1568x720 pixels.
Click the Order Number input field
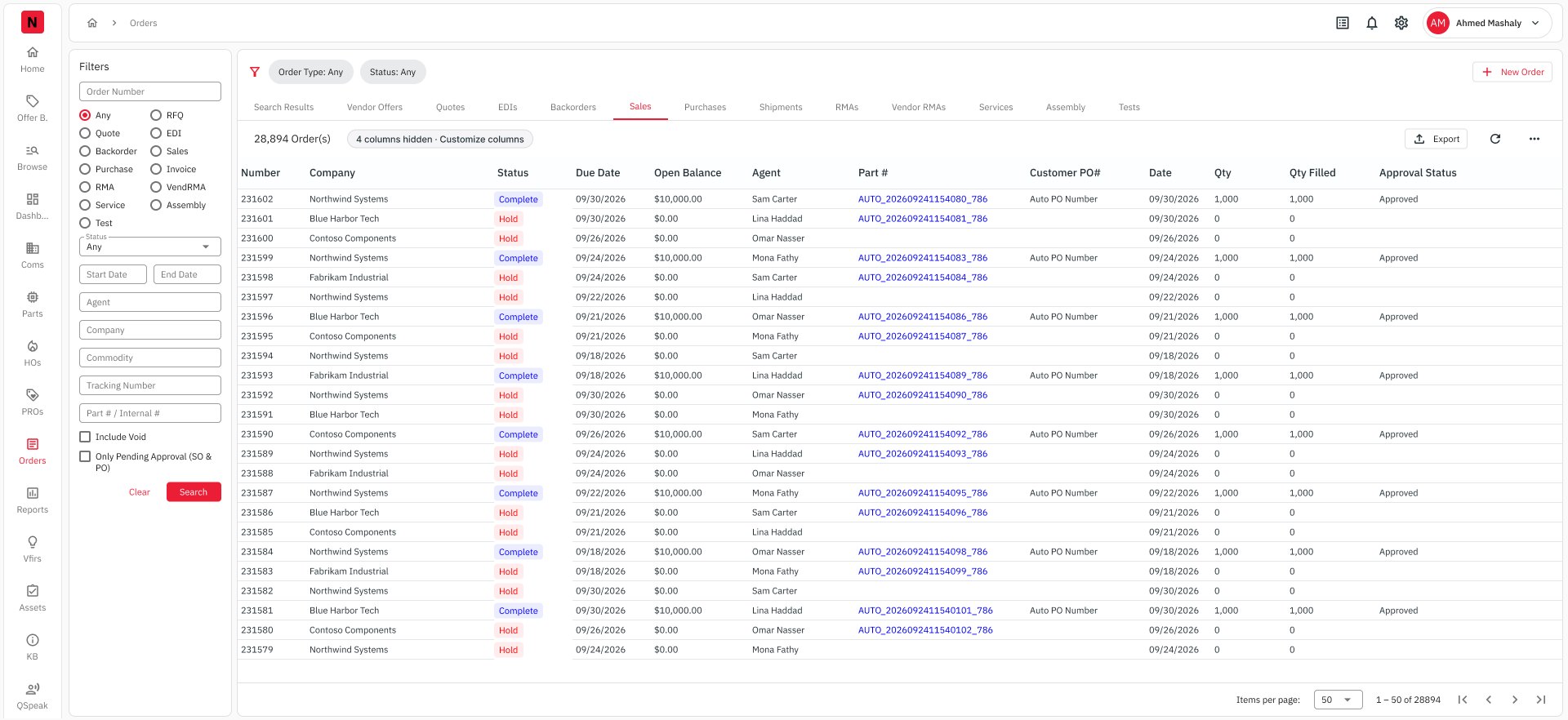(150, 91)
